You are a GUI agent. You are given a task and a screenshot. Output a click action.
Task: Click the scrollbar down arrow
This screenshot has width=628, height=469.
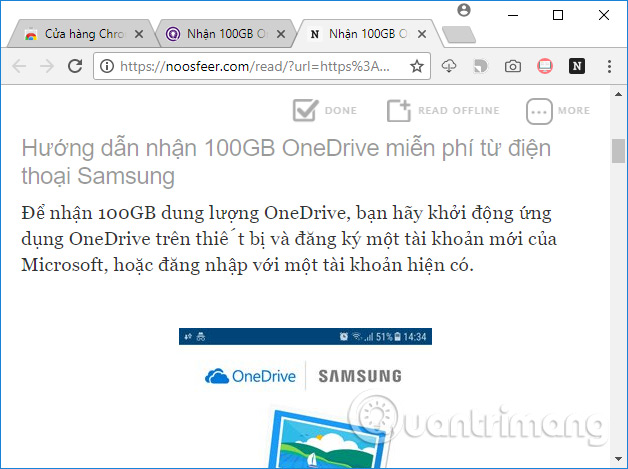click(618, 459)
